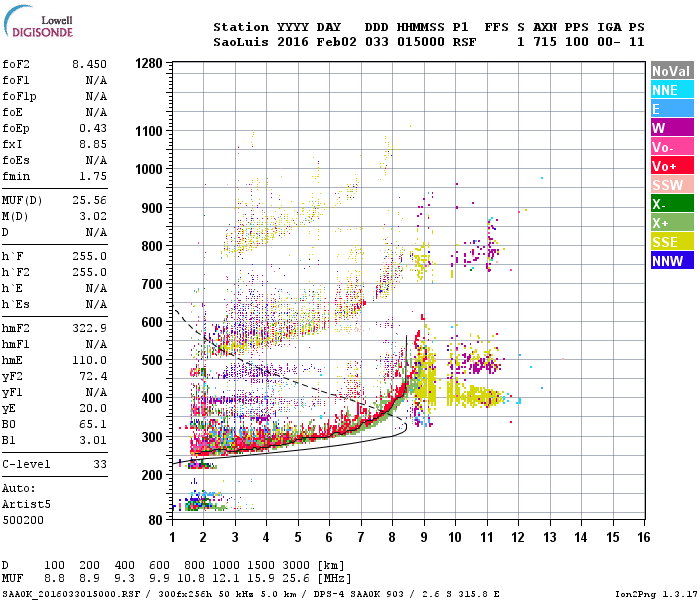Select the red Vo+ legend swatch
This screenshot has width=700, height=600.
click(672, 166)
